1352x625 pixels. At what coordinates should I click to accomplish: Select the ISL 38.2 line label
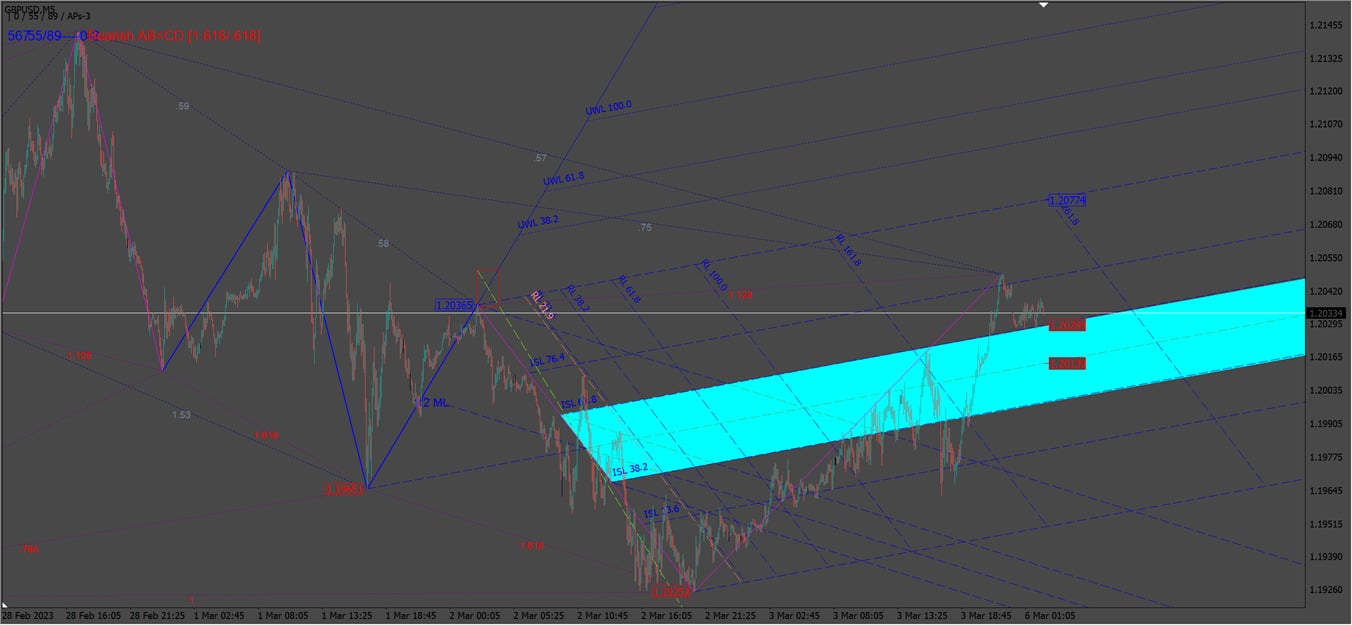point(630,468)
